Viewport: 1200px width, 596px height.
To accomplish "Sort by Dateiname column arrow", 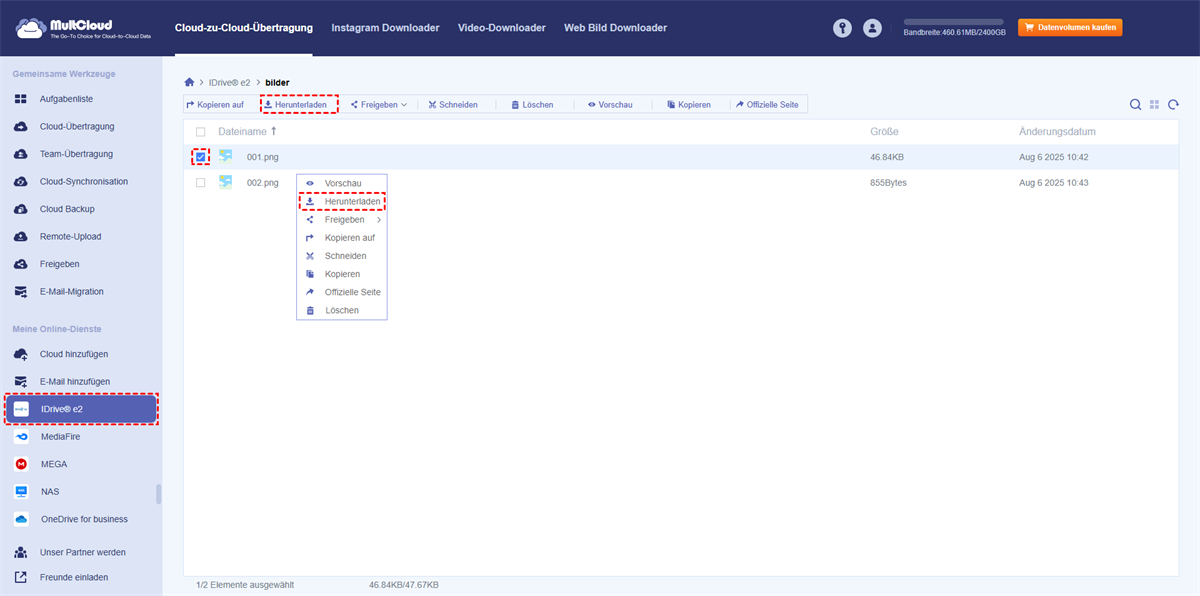I will pos(274,132).
